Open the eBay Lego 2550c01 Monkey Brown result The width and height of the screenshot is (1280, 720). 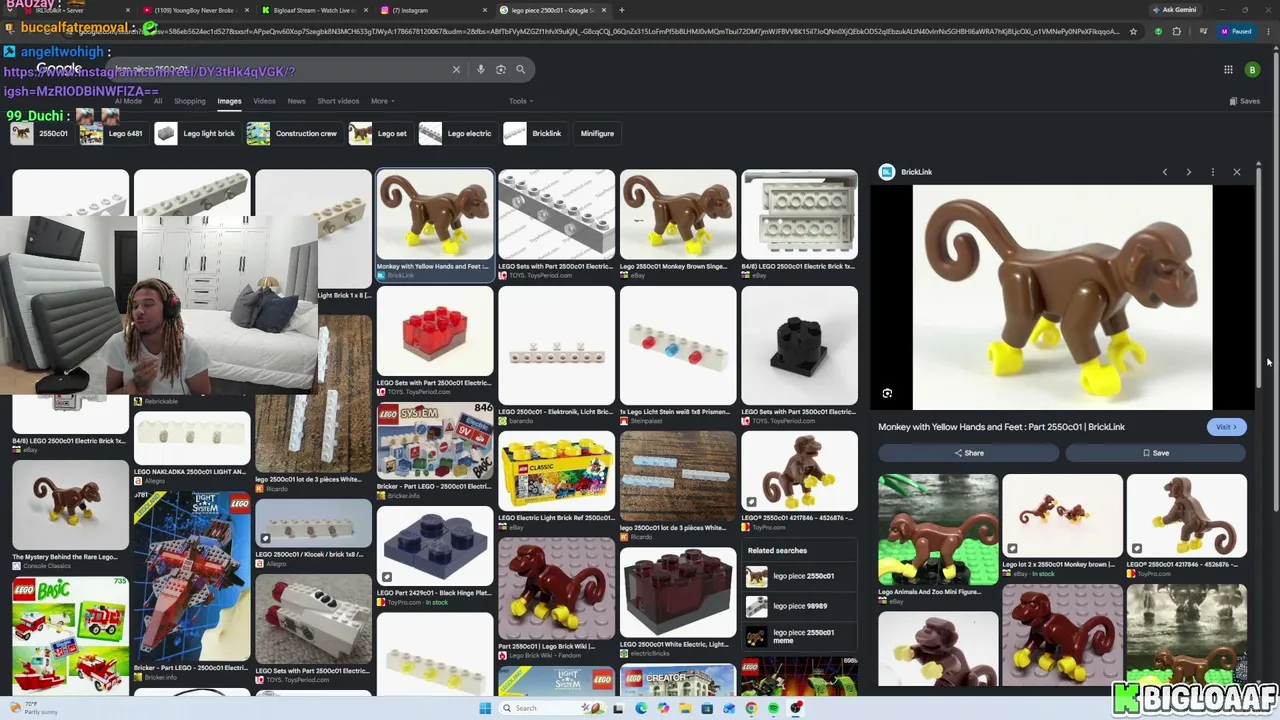pyautogui.click(x=677, y=214)
